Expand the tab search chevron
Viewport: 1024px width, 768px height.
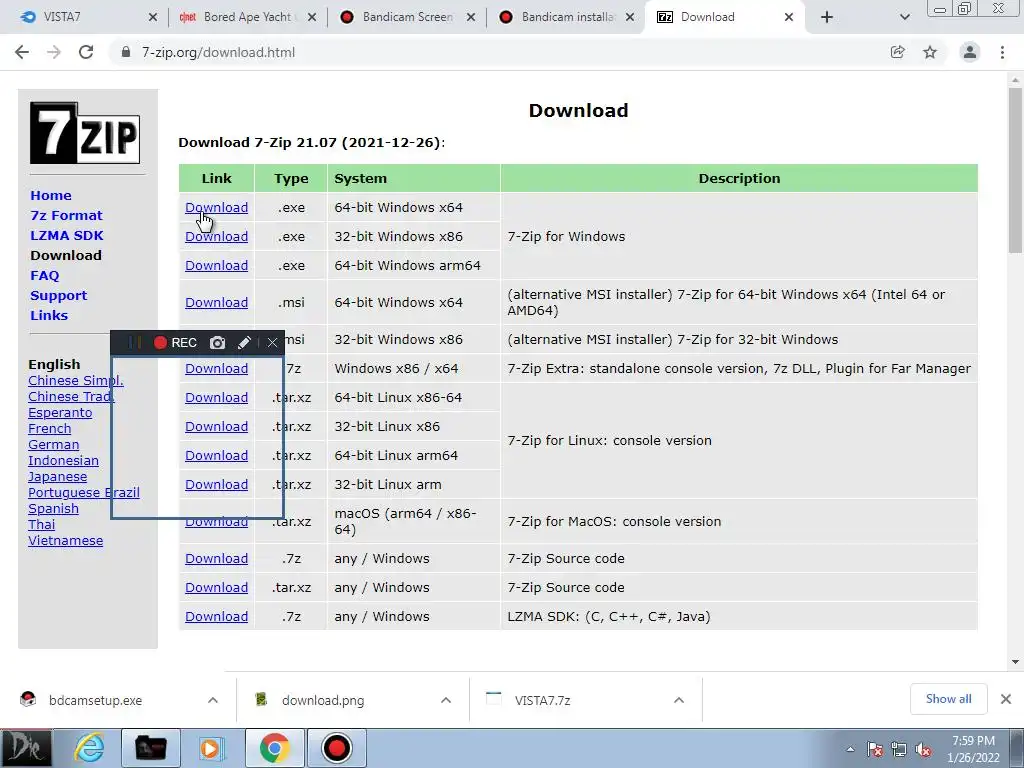(x=904, y=17)
